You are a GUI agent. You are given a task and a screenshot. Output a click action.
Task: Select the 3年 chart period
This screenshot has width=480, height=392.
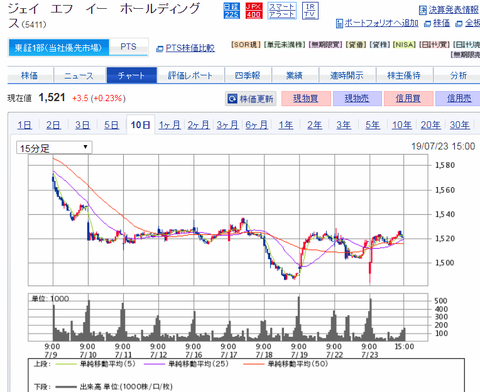click(343, 125)
